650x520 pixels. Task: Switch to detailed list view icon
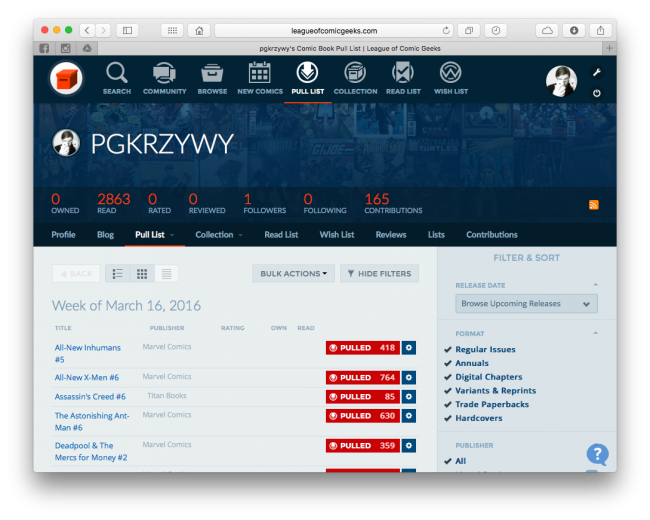[118, 274]
